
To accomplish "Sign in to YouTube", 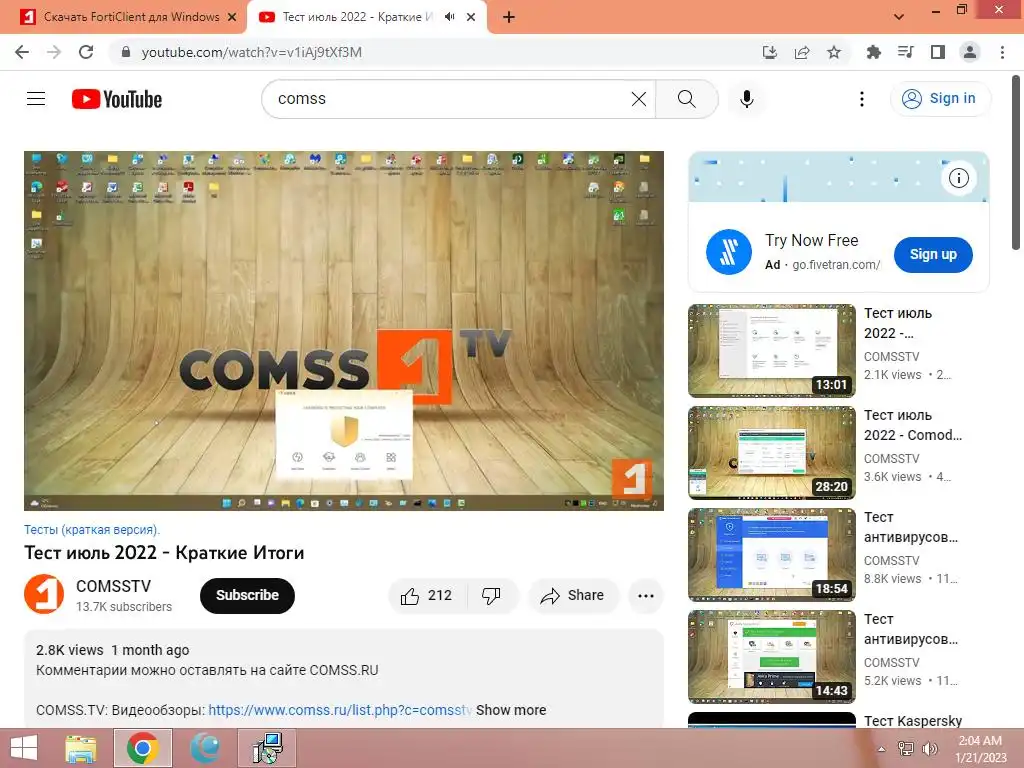I will 940,99.
